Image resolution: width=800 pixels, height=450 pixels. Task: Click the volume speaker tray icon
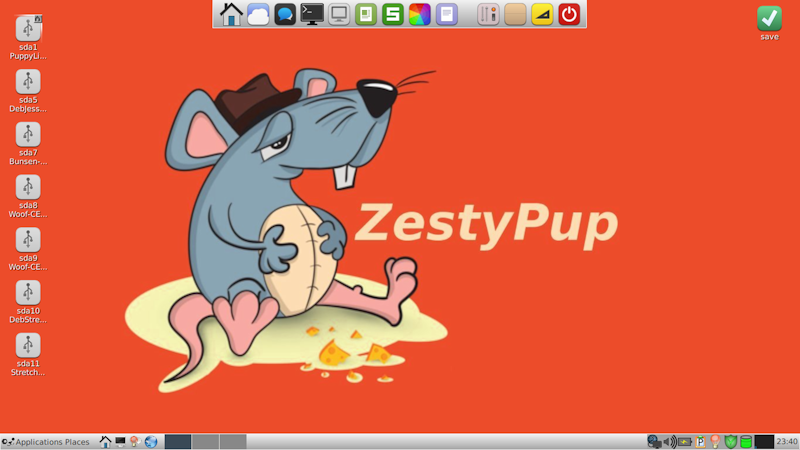click(x=669, y=442)
